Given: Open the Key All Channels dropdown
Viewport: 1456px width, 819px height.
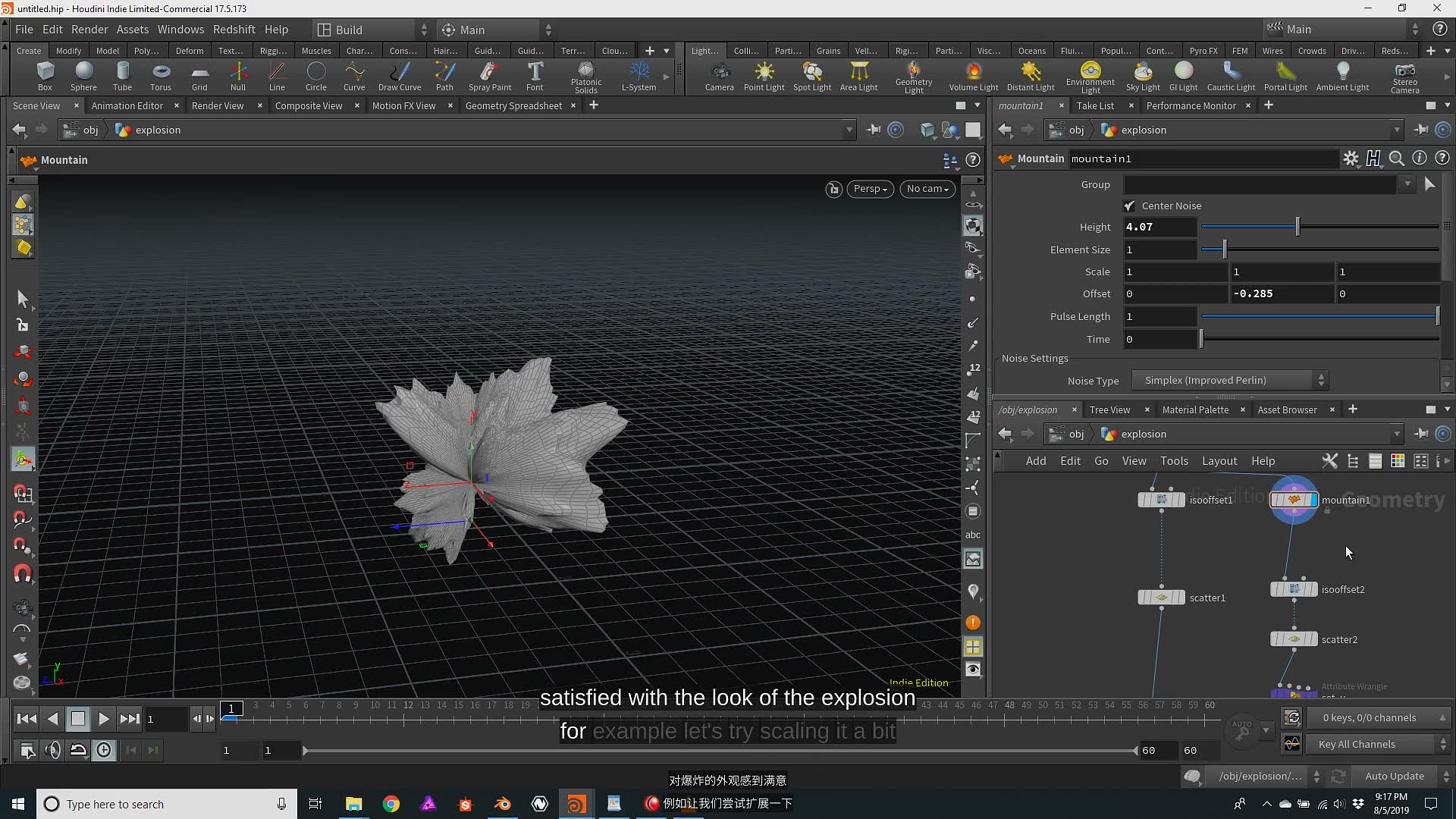Looking at the screenshot, I should (1378, 744).
